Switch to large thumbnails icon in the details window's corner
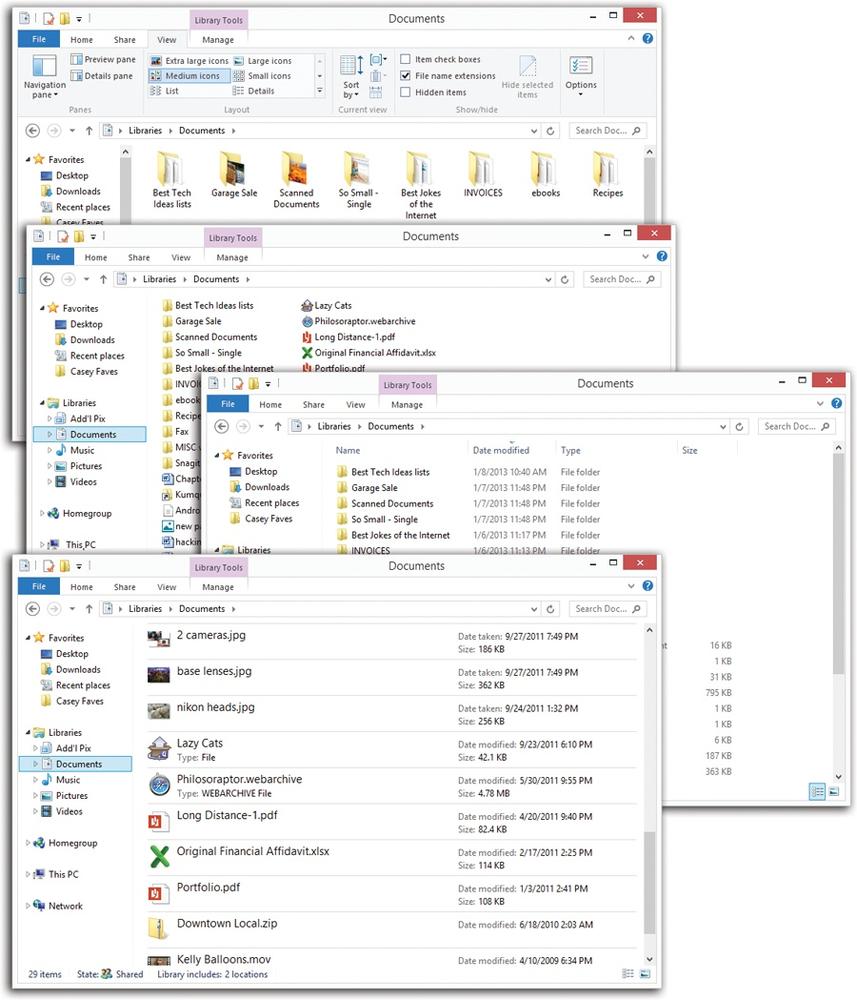Image resolution: width=857 pixels, height=1000 pixels. 834,792
